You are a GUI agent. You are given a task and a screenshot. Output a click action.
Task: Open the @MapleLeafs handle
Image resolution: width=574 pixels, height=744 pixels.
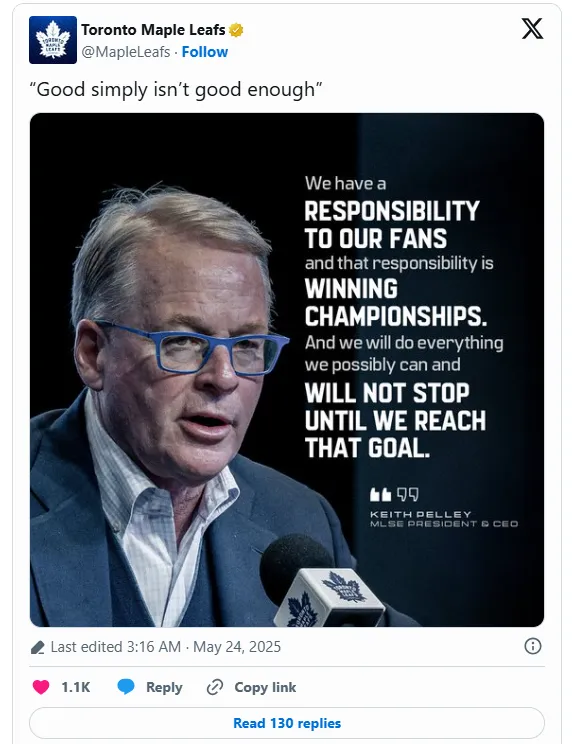coord(126,52)
